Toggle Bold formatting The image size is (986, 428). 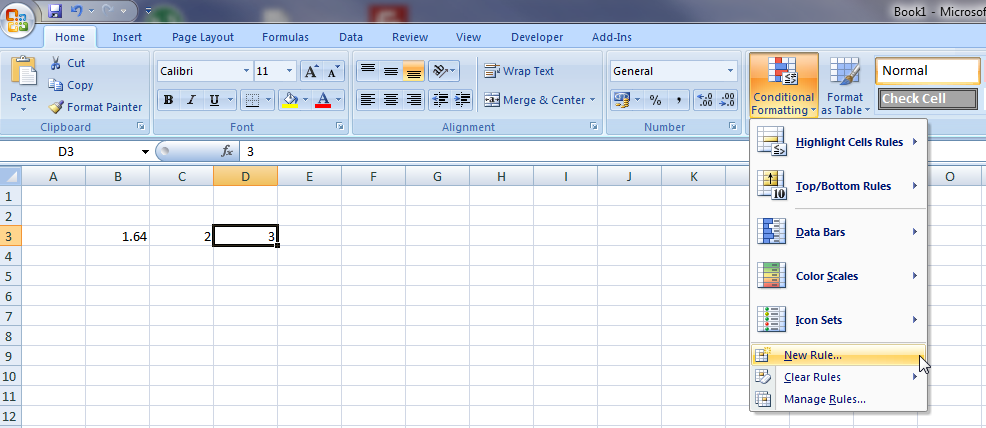click(168, 100)
